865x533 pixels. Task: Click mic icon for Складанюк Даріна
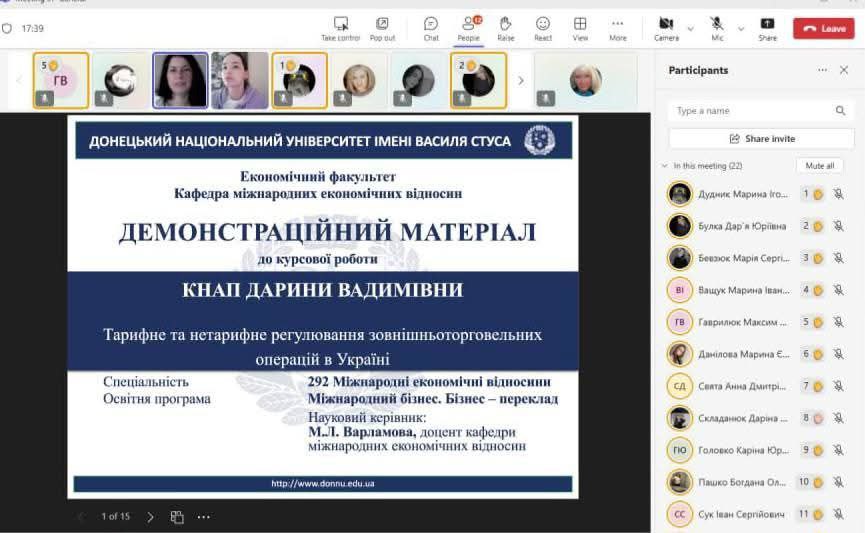tap(839, 418)
